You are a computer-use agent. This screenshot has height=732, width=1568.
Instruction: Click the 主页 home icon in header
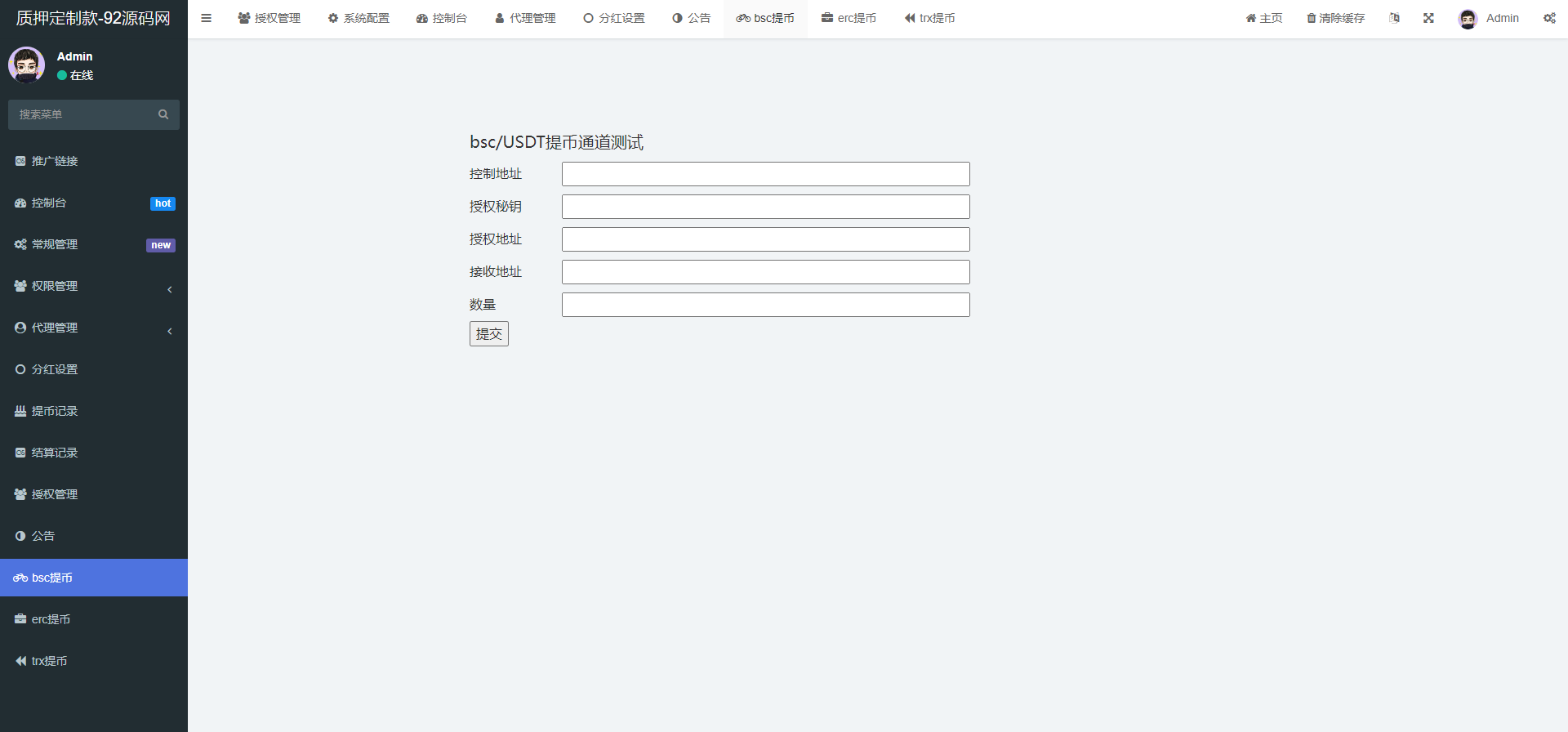(1250, 18)
